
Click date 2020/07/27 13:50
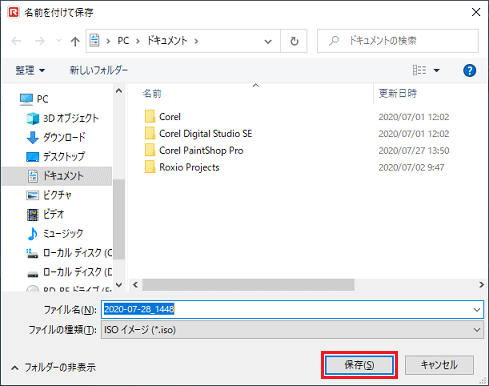[x=414, y=151]
